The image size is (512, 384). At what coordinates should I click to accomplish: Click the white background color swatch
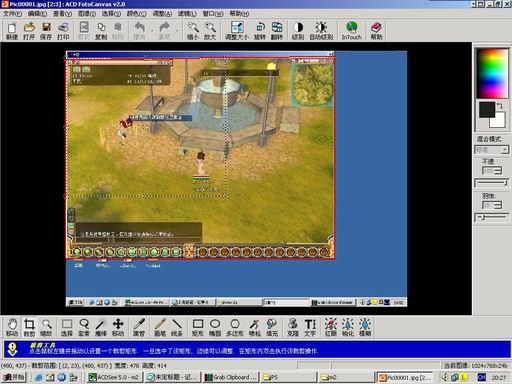498,120
